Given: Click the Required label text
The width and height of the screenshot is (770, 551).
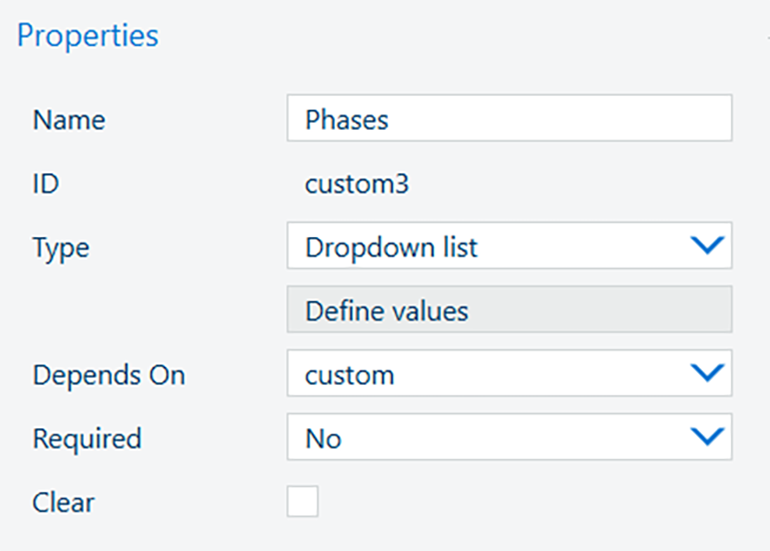Looking at the screenshot, I should coord(87,438).
